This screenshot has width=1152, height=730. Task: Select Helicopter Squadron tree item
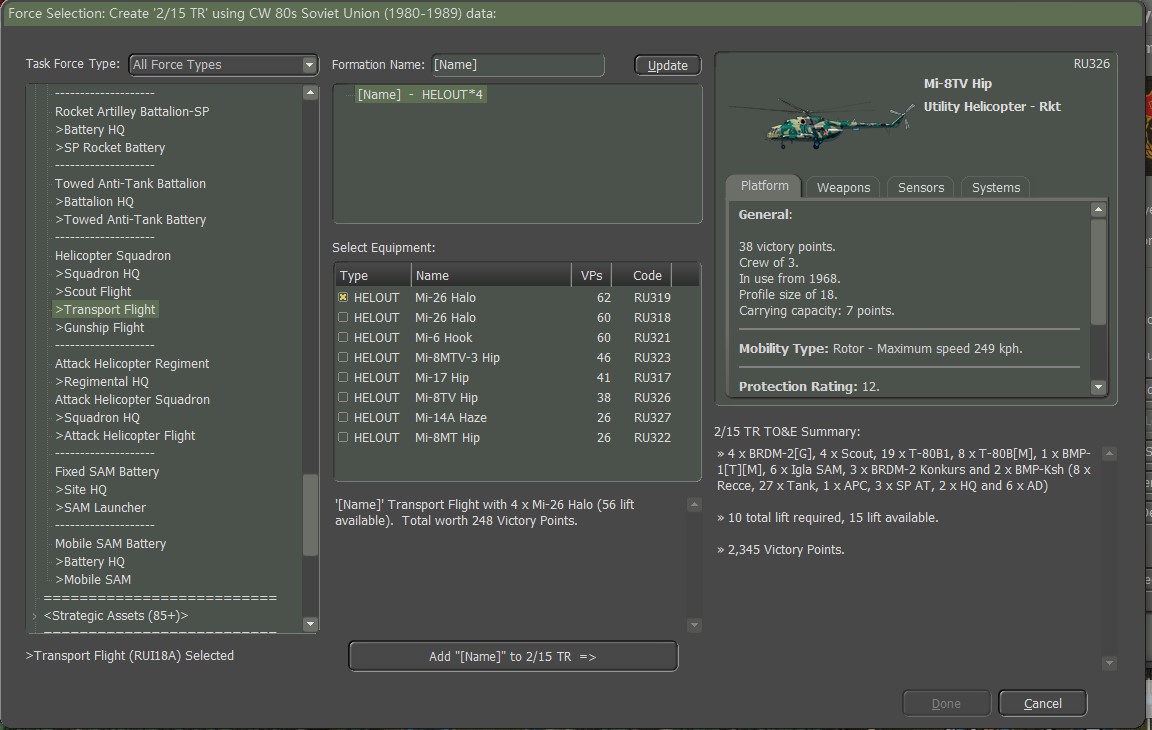point(113,256)
